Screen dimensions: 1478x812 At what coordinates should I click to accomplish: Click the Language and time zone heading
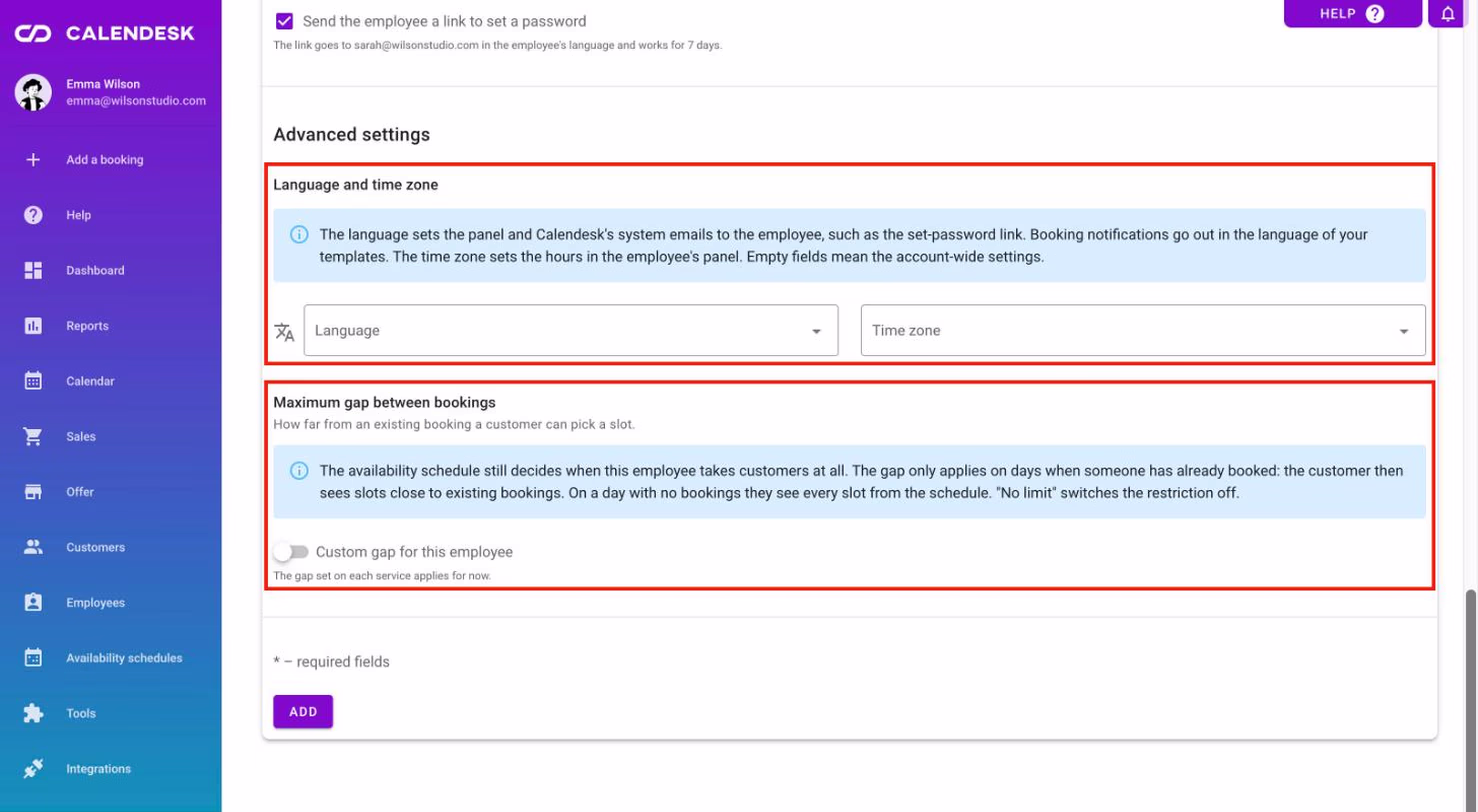tap(356, 185)
